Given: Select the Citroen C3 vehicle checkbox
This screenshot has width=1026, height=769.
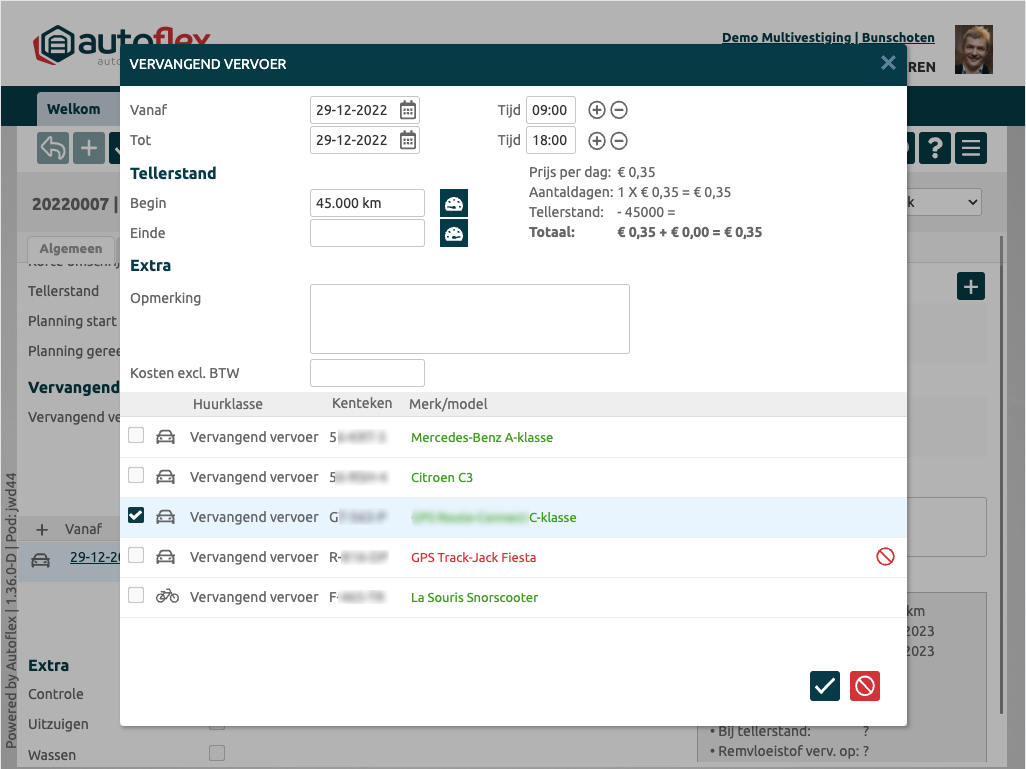Looking at the screenshot, I should pyautogui.click(x=136, y=476).
